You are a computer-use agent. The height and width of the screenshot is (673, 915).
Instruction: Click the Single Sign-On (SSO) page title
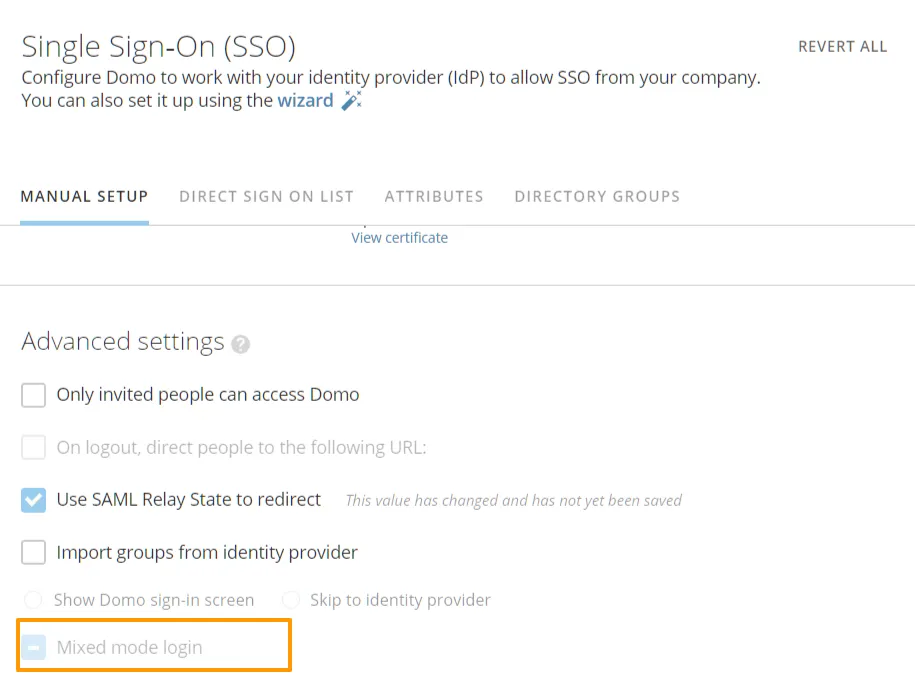158,46
